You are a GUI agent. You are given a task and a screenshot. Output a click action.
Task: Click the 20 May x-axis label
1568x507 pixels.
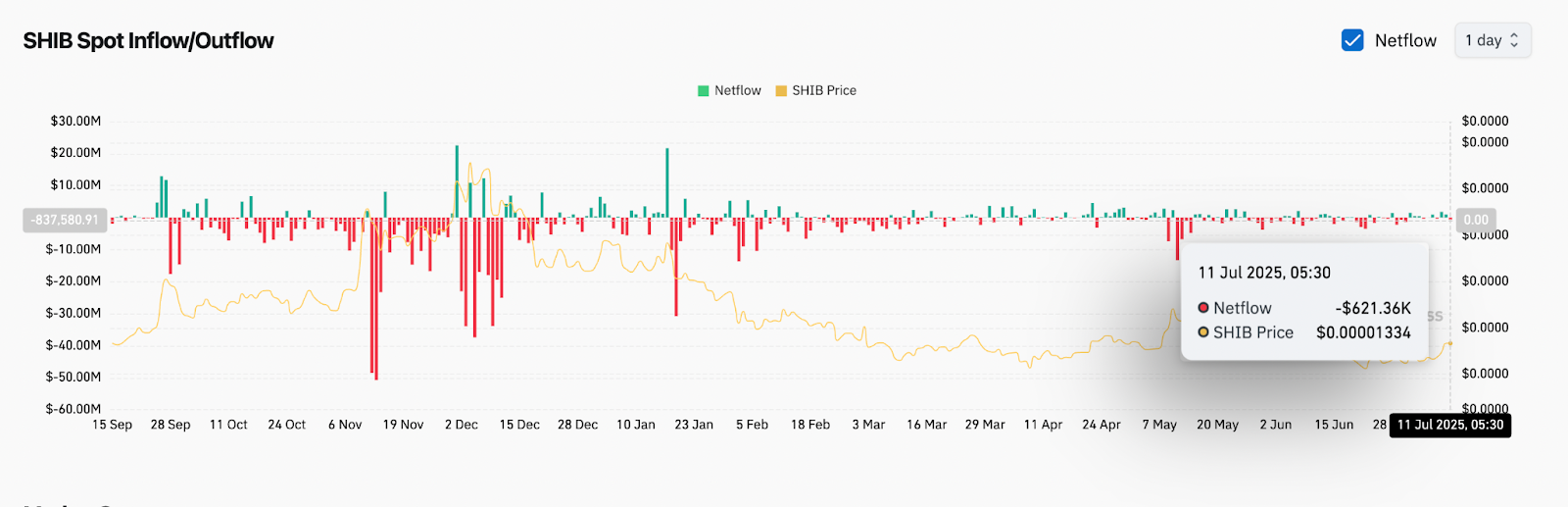pos(1217,425)
